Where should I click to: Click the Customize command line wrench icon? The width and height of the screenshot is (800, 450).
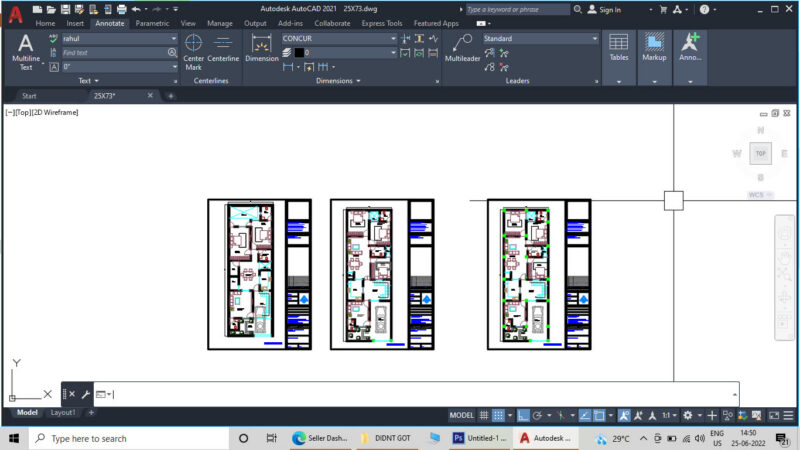pyautogui.click(x=86, y=394)
